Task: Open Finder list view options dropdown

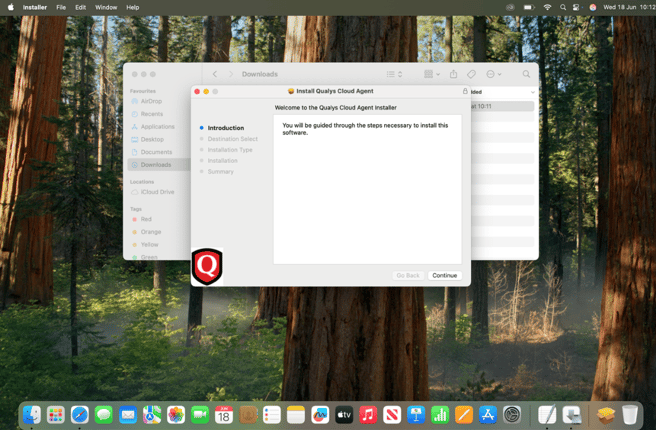Action: coord(394,74)
